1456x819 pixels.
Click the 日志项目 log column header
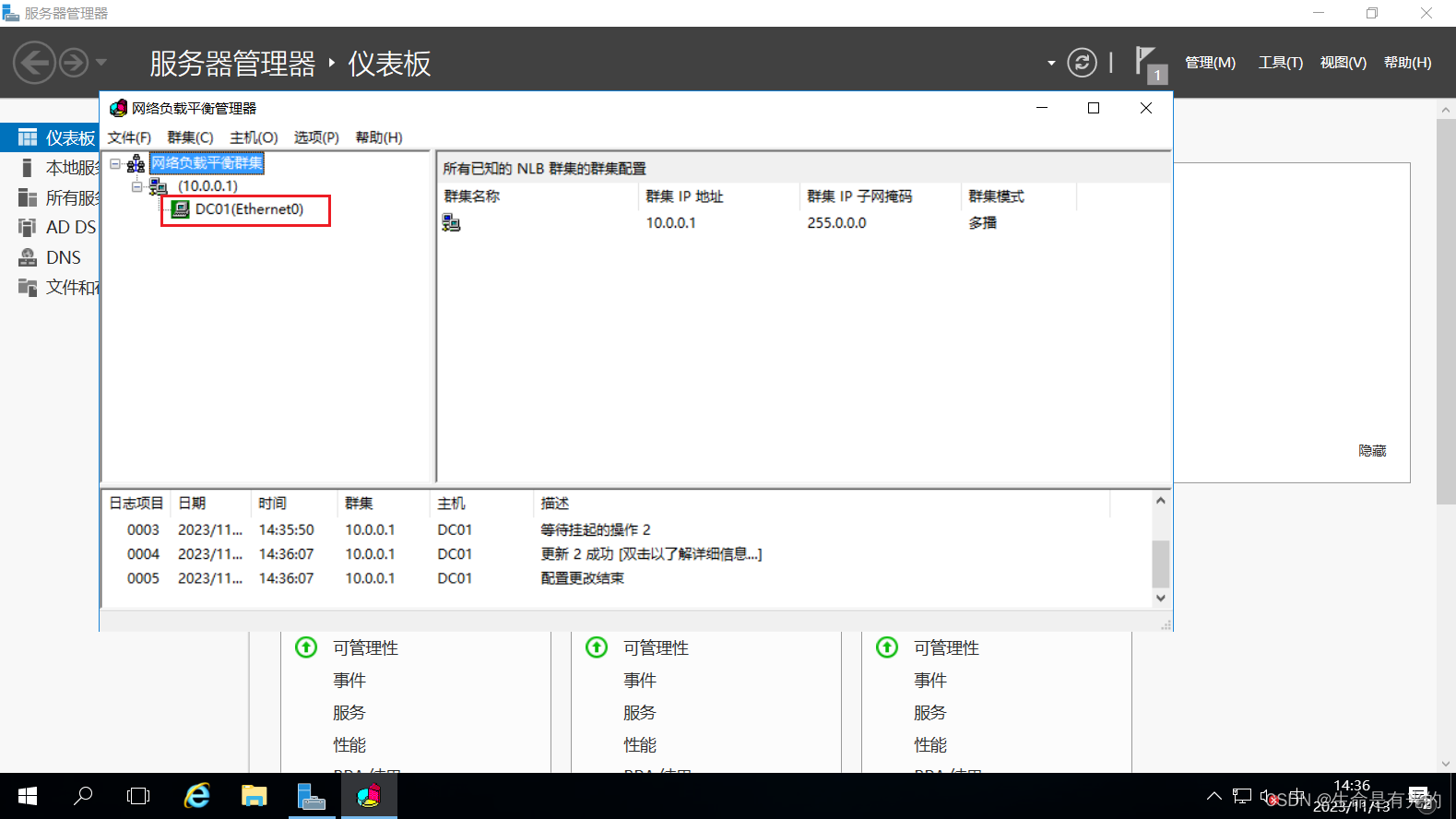(136, 504)
